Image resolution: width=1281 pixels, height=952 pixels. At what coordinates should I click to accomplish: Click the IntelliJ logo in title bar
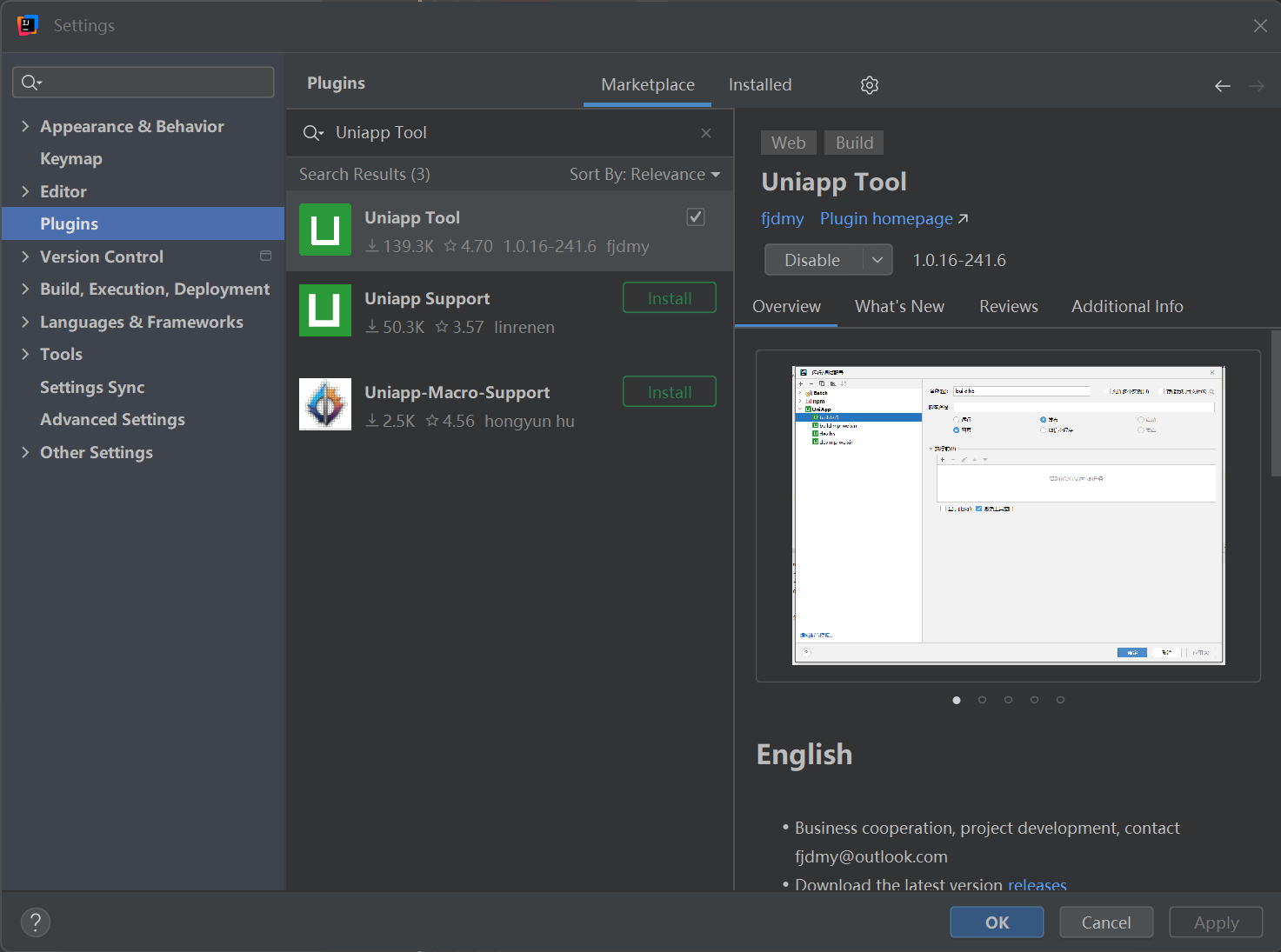[28, 25]
